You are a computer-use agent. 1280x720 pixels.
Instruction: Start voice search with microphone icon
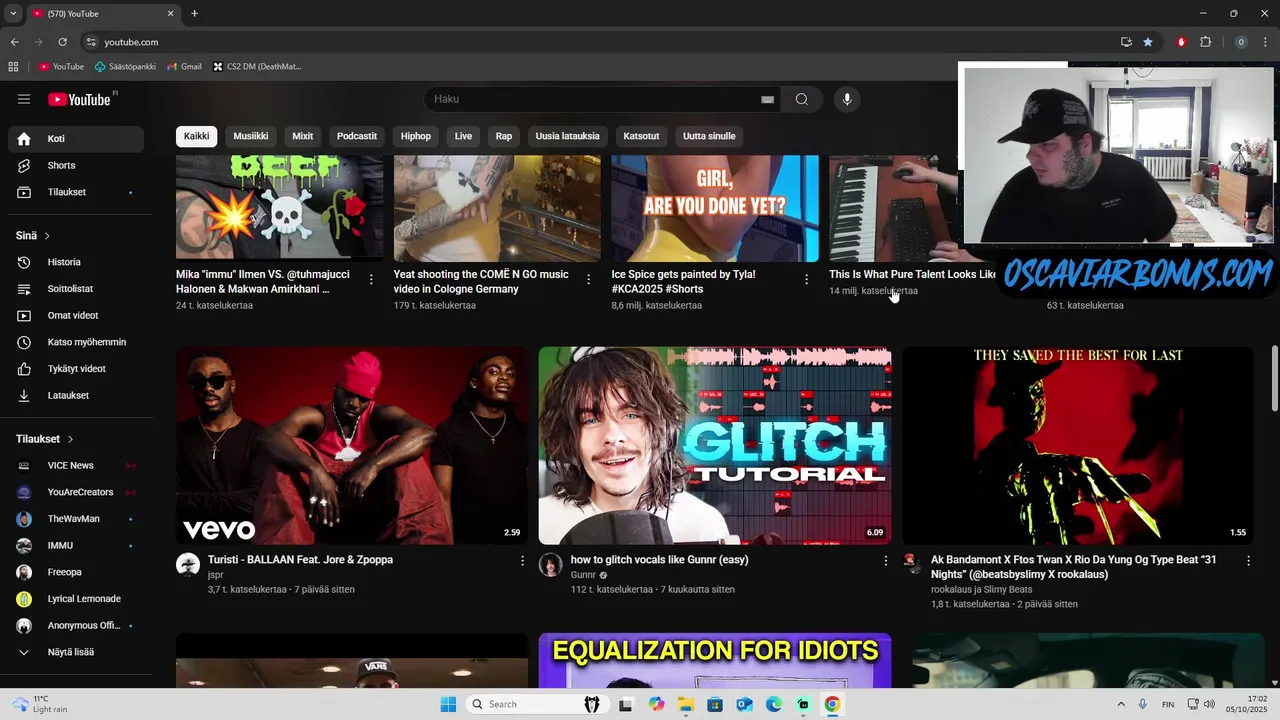[x=847, y=99]
